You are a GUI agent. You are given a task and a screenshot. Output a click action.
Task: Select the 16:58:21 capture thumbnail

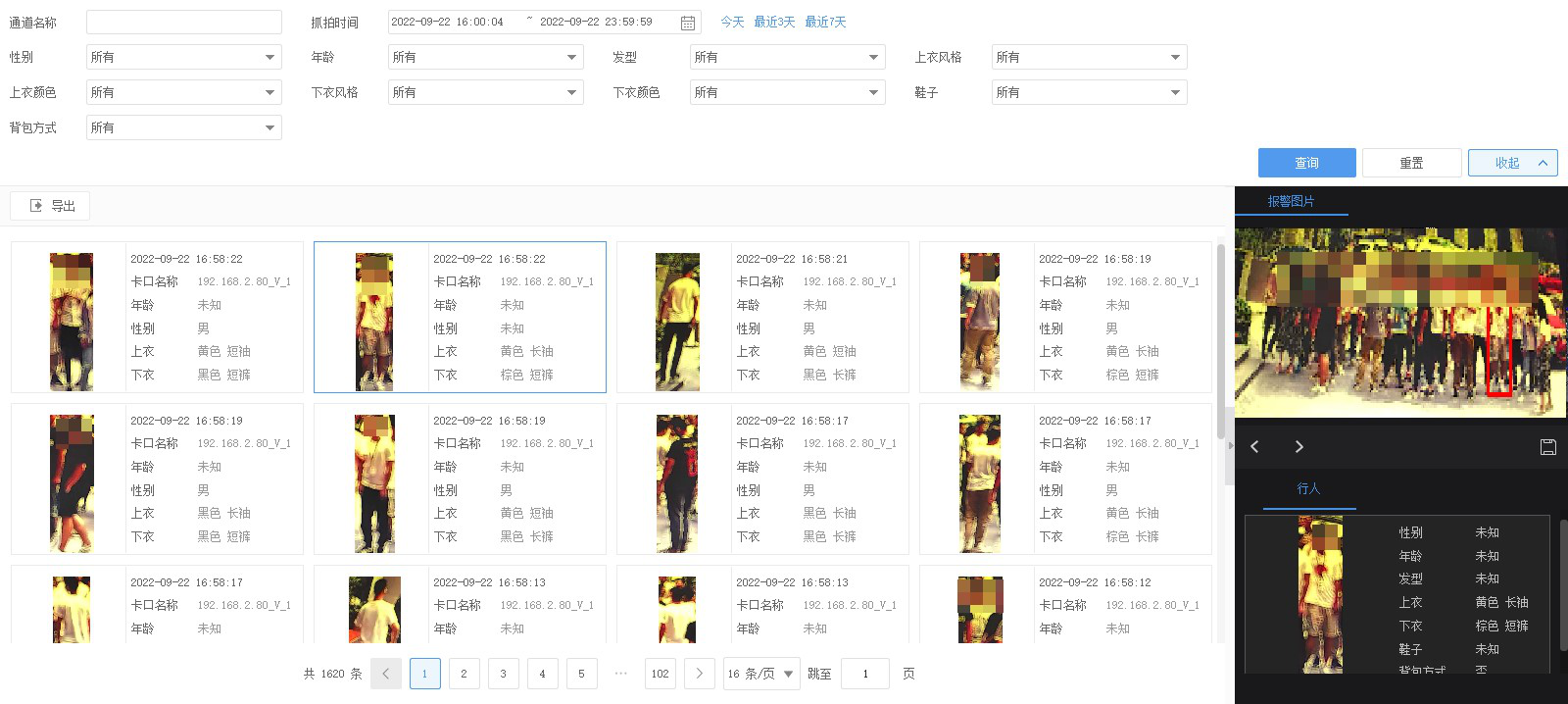point(677,322)
